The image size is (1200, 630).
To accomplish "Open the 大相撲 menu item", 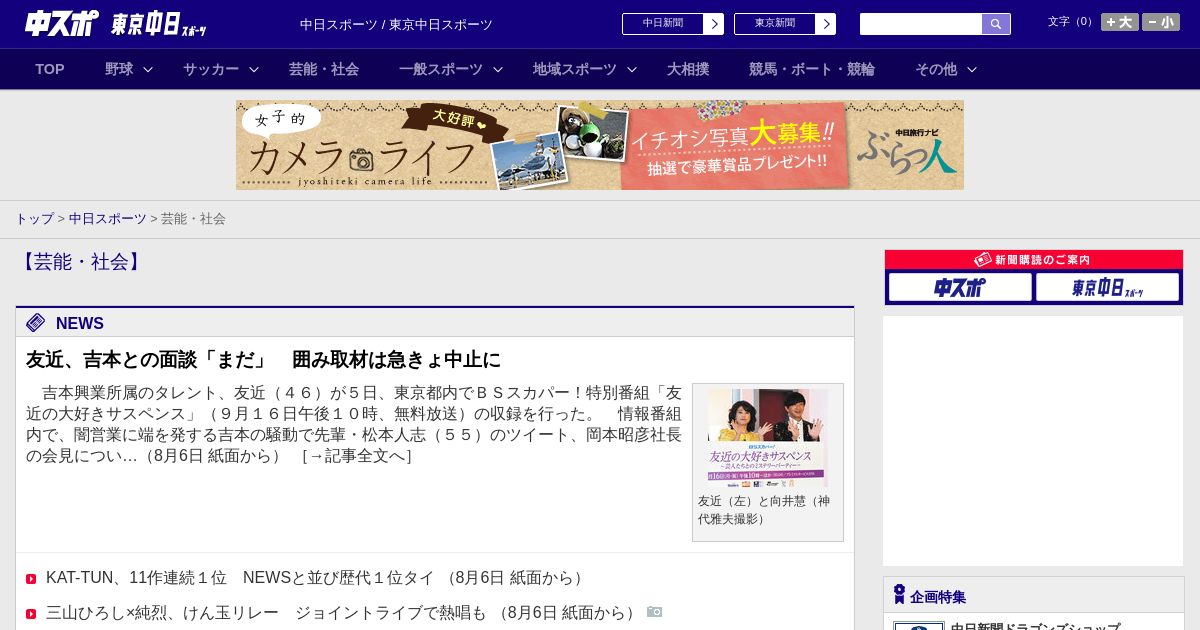I will 688,69.
